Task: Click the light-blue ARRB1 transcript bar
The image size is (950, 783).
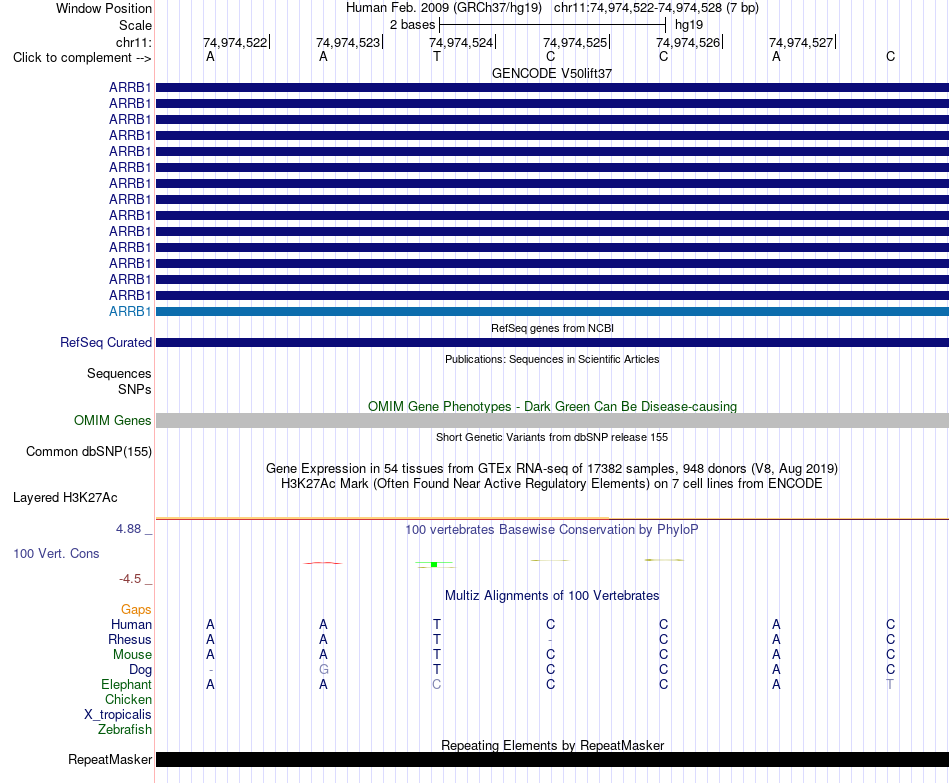Action: [552, 312]
